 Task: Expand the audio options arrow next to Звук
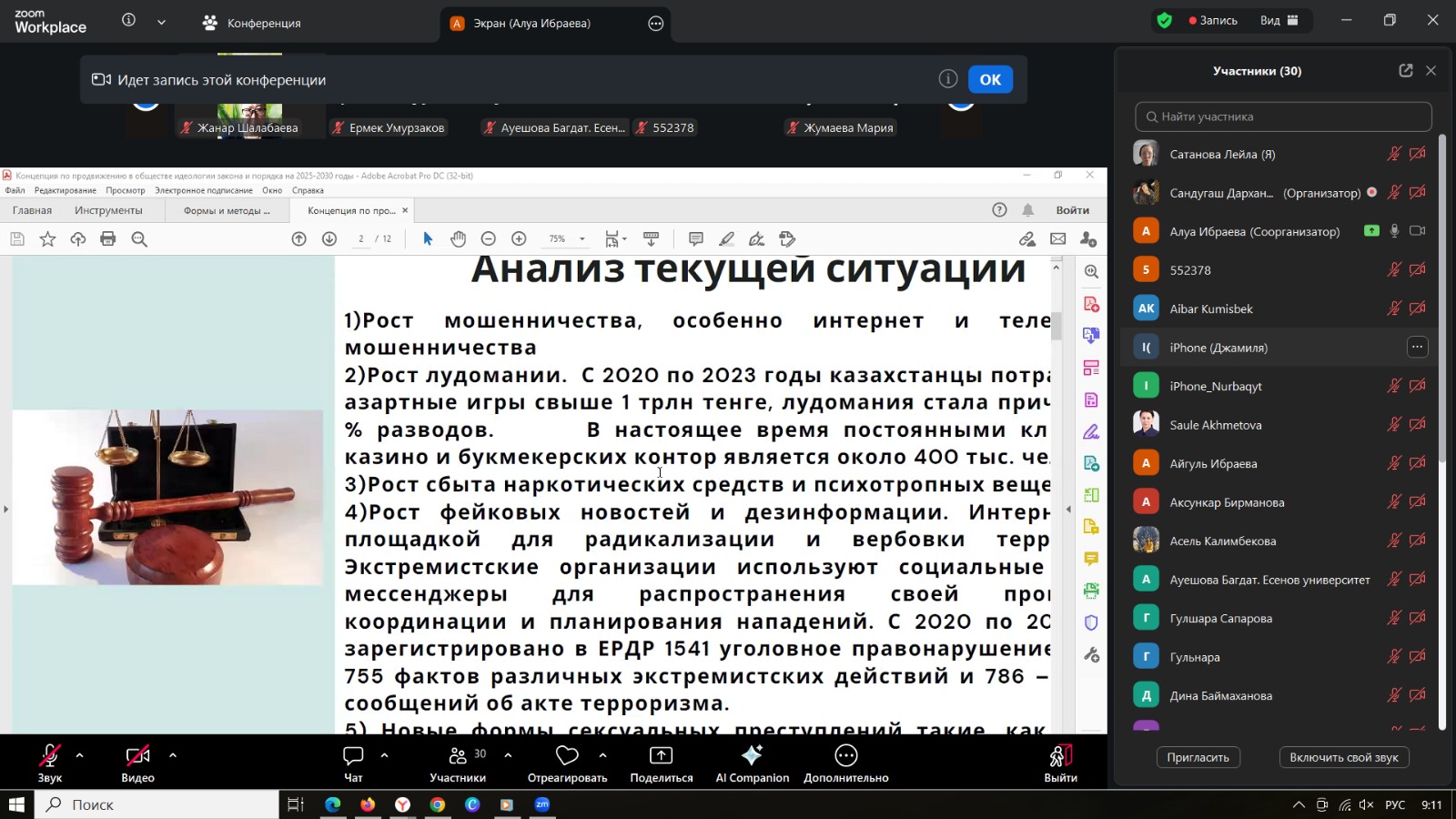(x=80, y=755)
